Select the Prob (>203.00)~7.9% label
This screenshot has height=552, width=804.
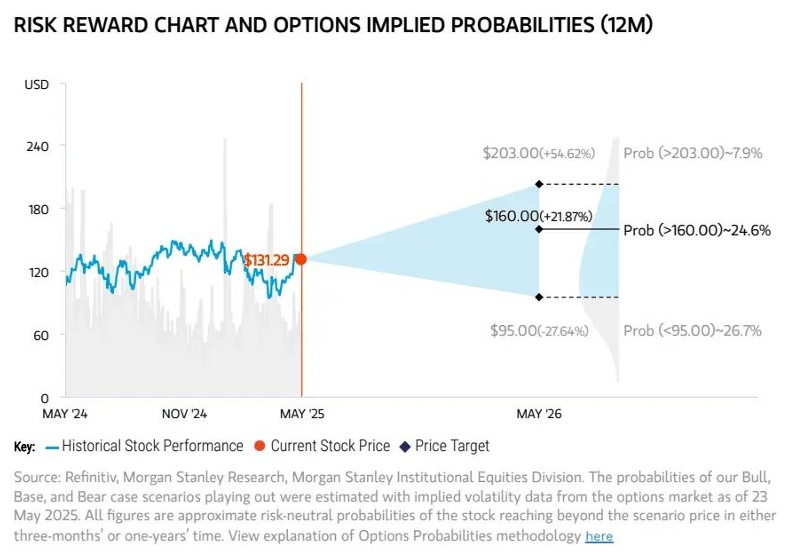pos(692,153)
